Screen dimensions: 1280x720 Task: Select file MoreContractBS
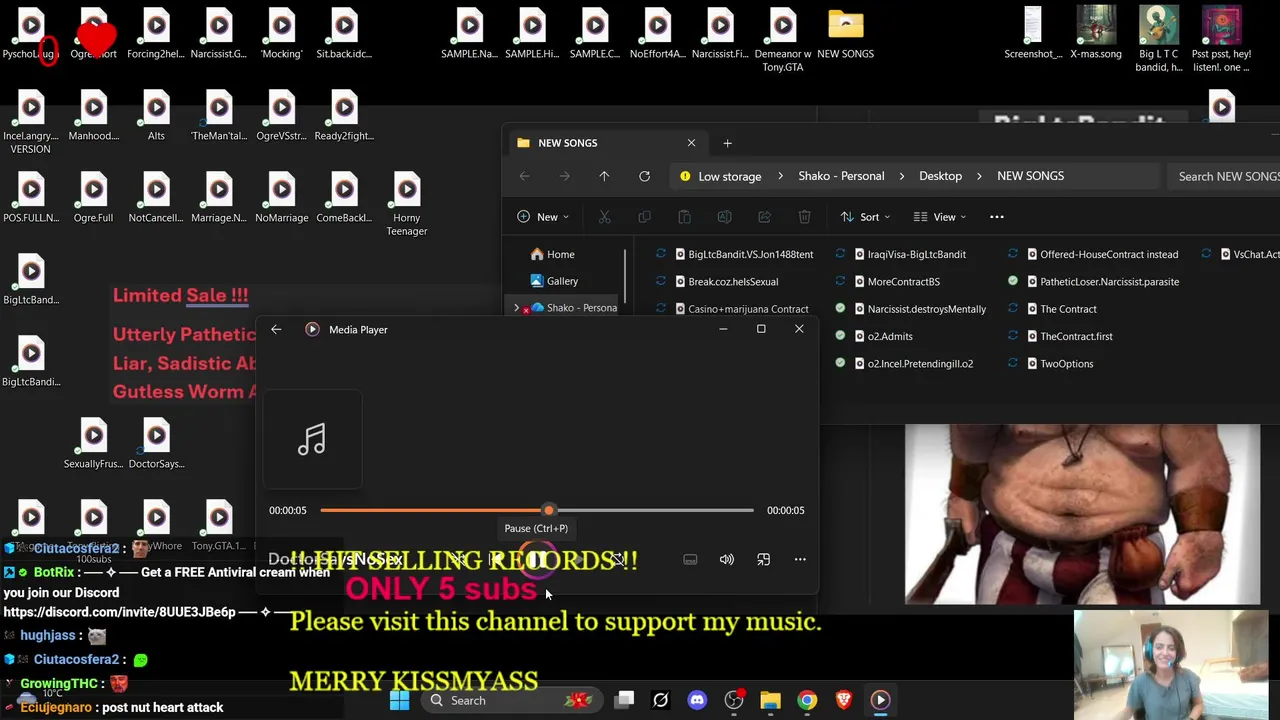[903, 282]
